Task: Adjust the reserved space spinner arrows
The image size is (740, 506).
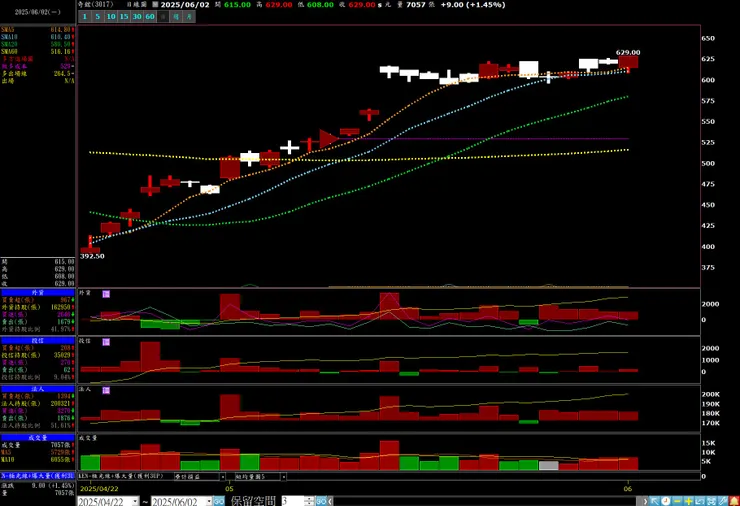Action: click(x=309, y=501)
